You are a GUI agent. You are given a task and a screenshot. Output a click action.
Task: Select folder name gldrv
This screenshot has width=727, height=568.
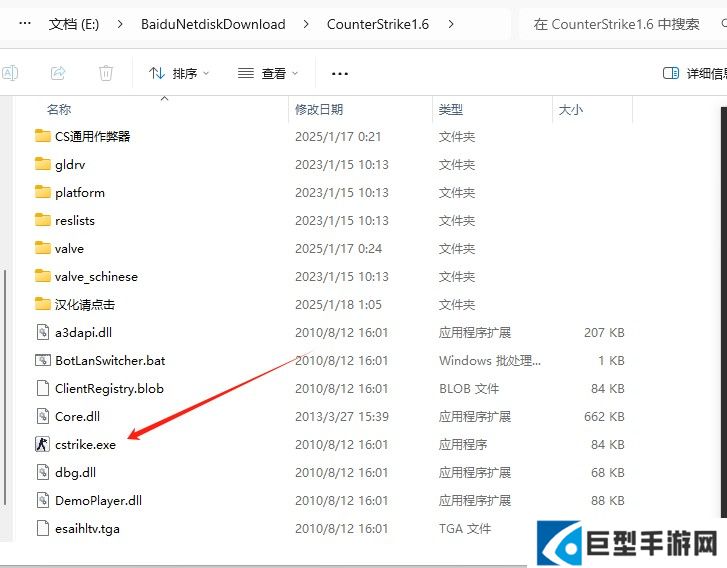click(x=70, y=165)
